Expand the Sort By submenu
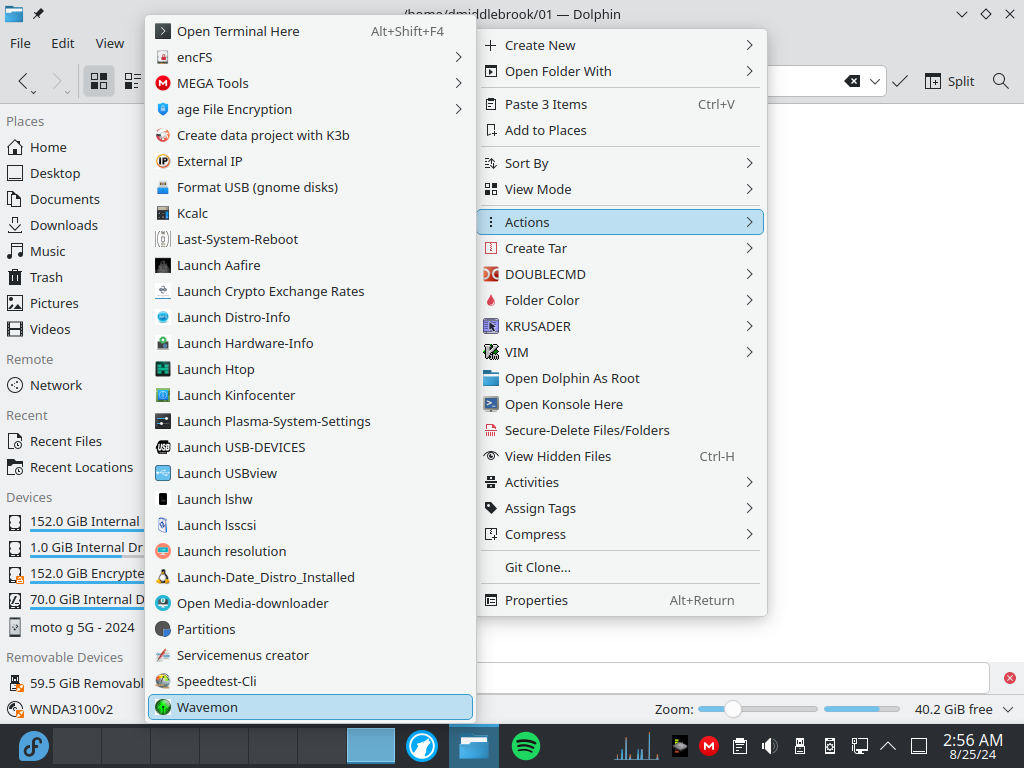The height and width of the screenshot is (768, 1024). pos(620,163)
